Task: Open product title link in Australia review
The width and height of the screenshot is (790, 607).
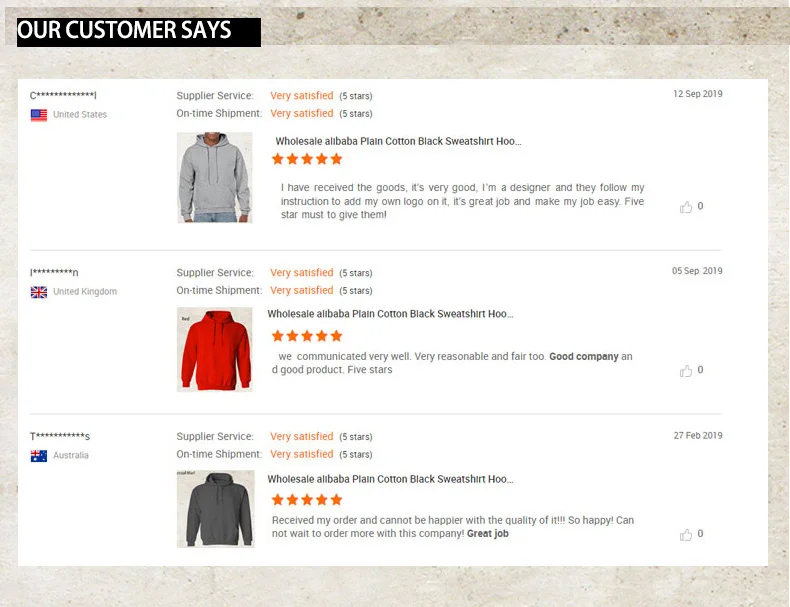Action: point(390,480)
